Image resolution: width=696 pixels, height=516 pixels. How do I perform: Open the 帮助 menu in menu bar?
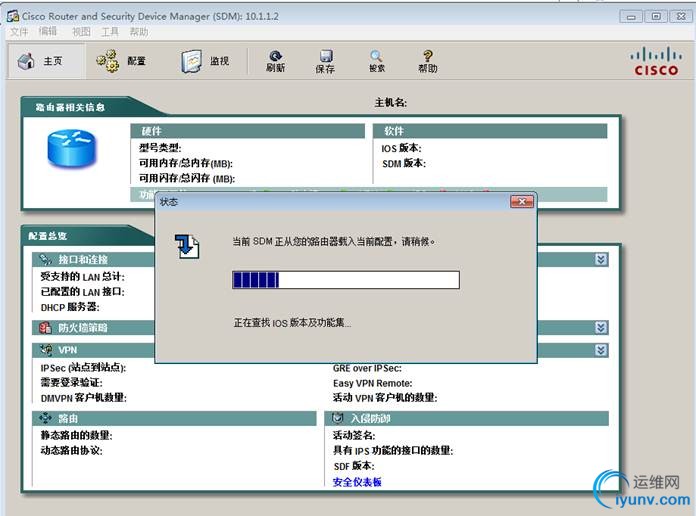(139, 32)
